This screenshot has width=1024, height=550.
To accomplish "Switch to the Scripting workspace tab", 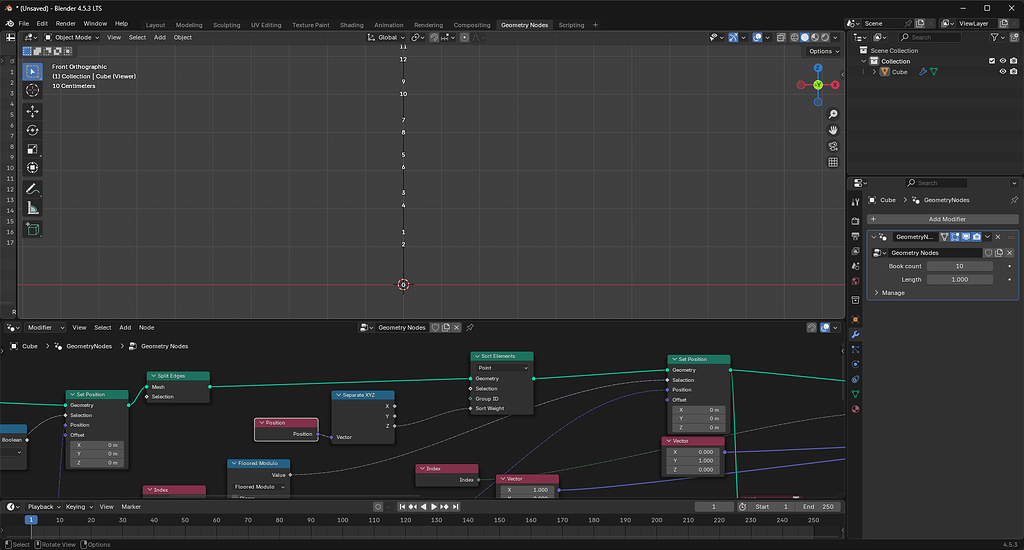I will pyautogui.click(x=571, y=25).
